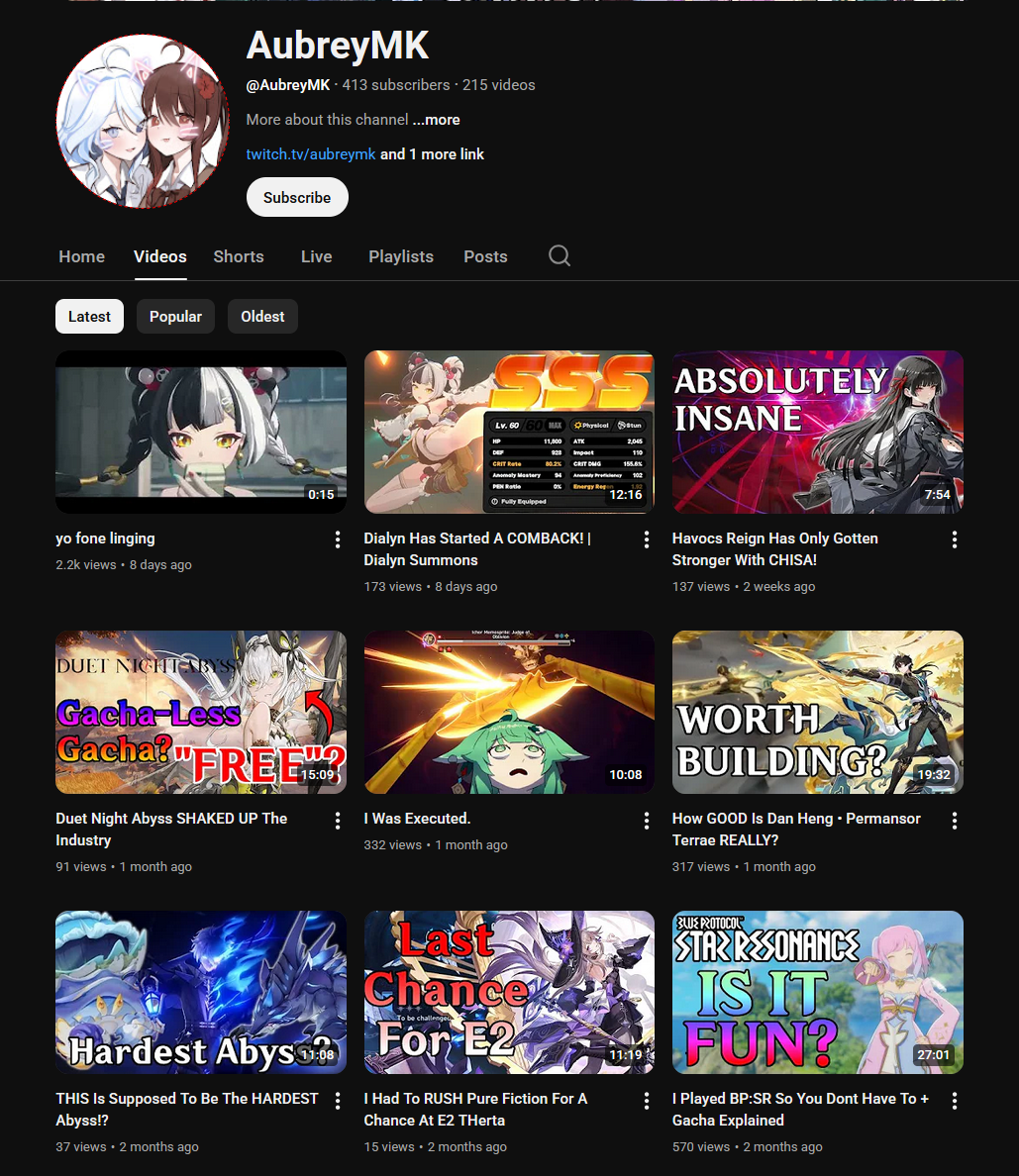Open 'Duet Night Abyss SHAKED UP The Industry' title
The image size is (1019, 1176).
coord(171,830)
